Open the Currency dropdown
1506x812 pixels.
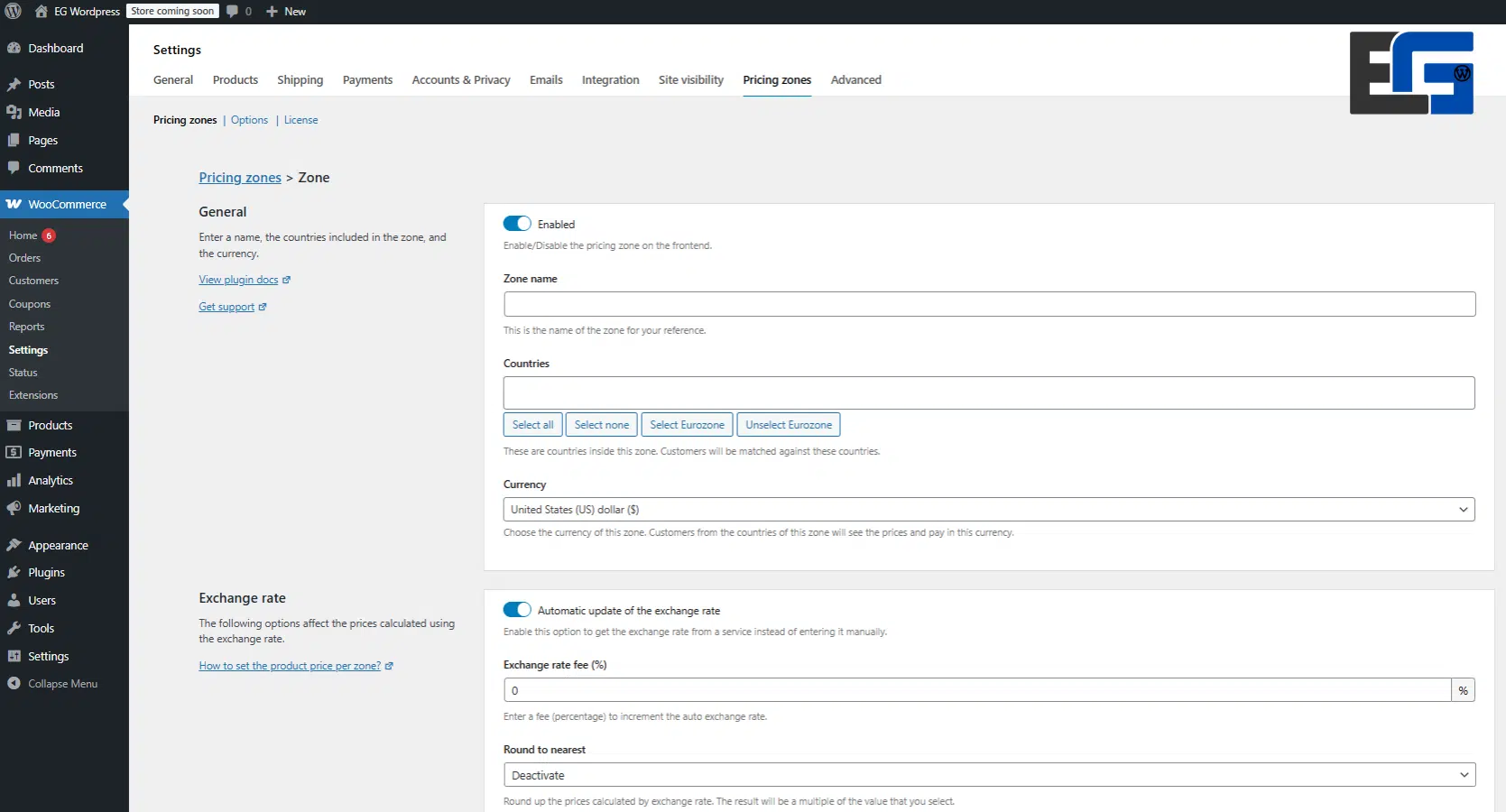[x=988, y=509]
